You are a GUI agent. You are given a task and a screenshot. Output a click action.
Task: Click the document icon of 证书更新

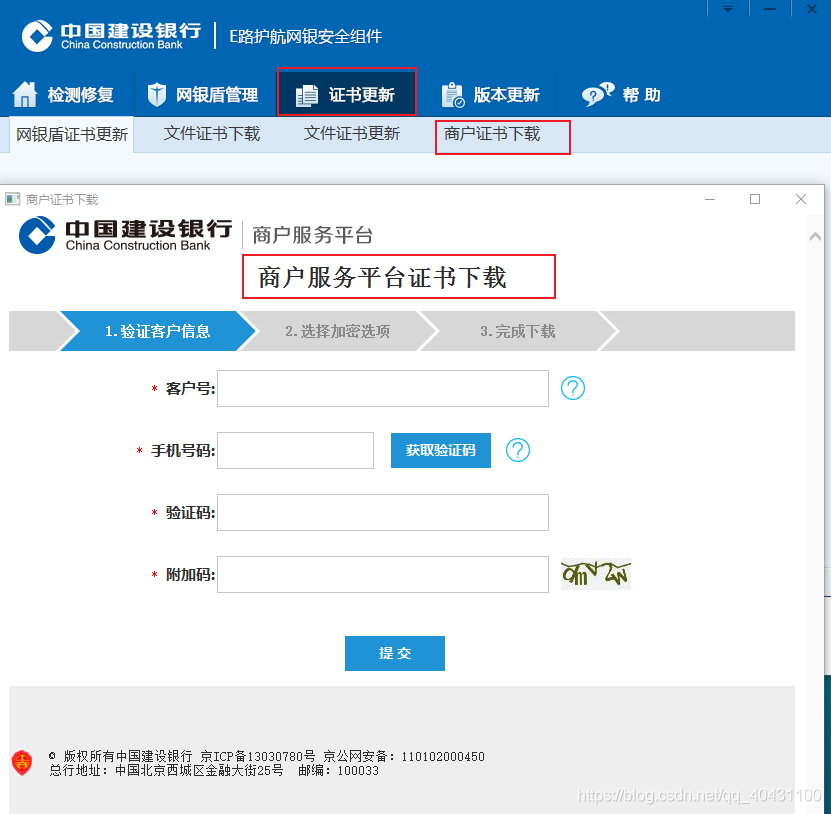coord(306,95)
